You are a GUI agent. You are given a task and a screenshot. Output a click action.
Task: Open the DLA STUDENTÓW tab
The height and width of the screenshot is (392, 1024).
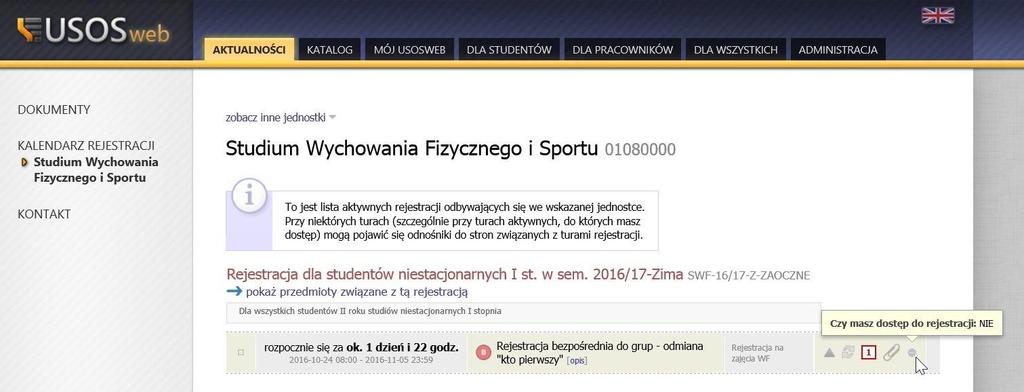tap(509, 50)
